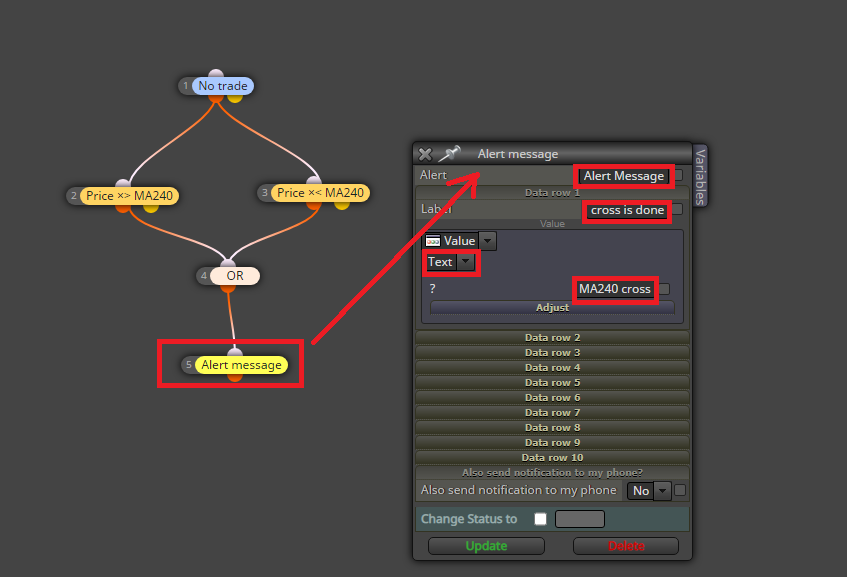This screenshot has width=847, height=577.
Task: Expand Data row 4
Action: [x=552, y=368]
